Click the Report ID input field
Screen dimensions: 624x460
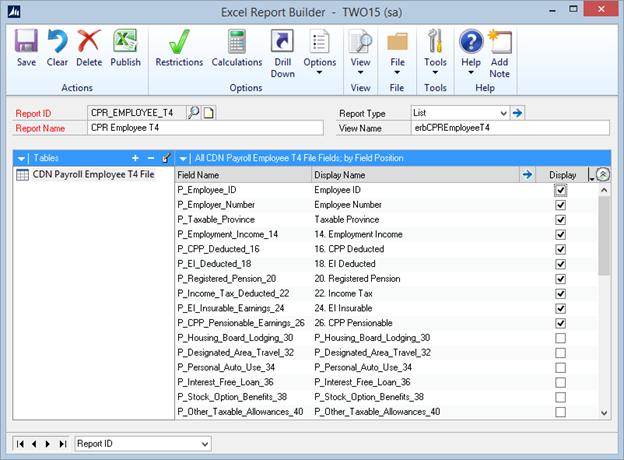tap(137, 113)
